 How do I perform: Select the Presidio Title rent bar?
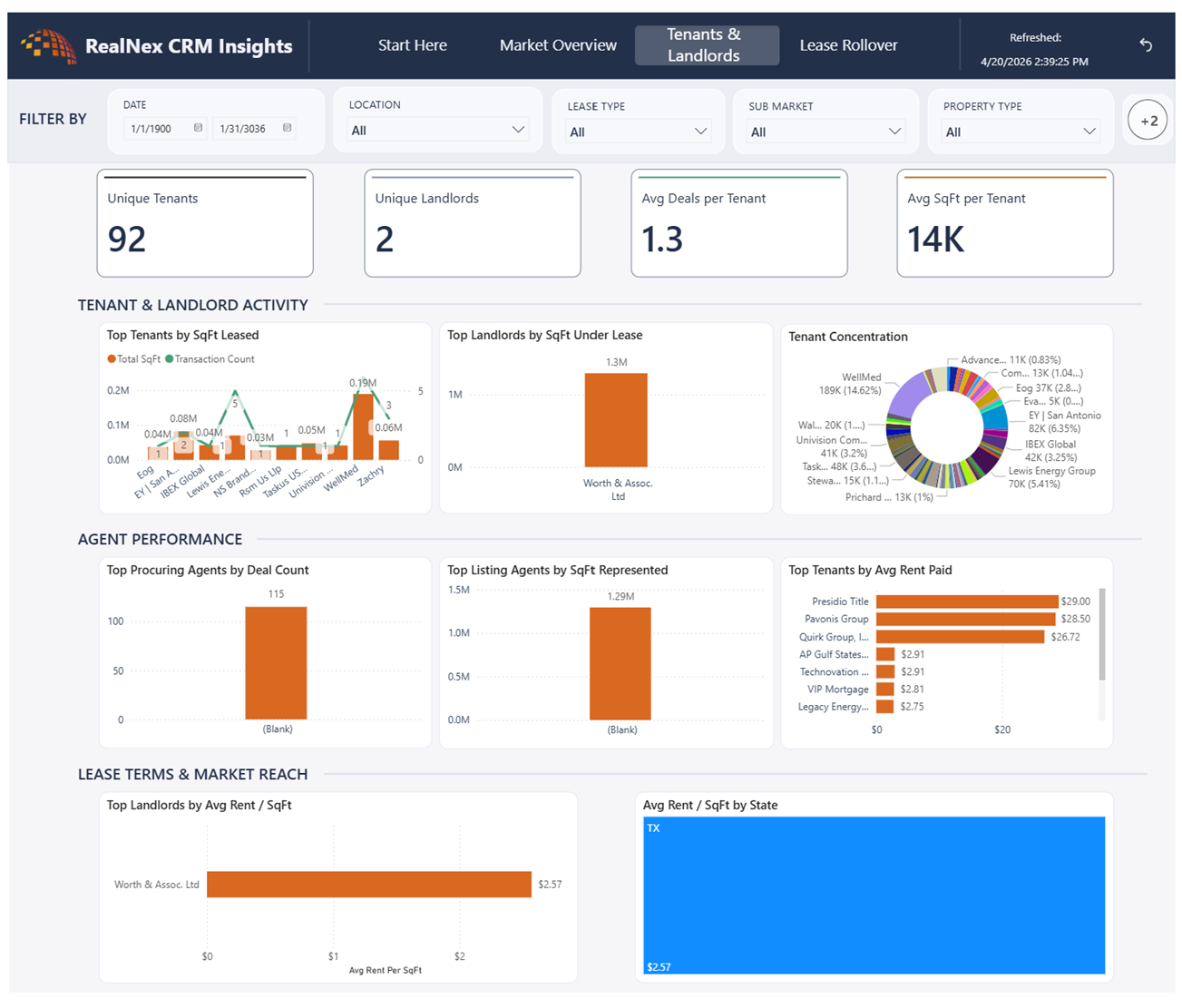[967, 602]
